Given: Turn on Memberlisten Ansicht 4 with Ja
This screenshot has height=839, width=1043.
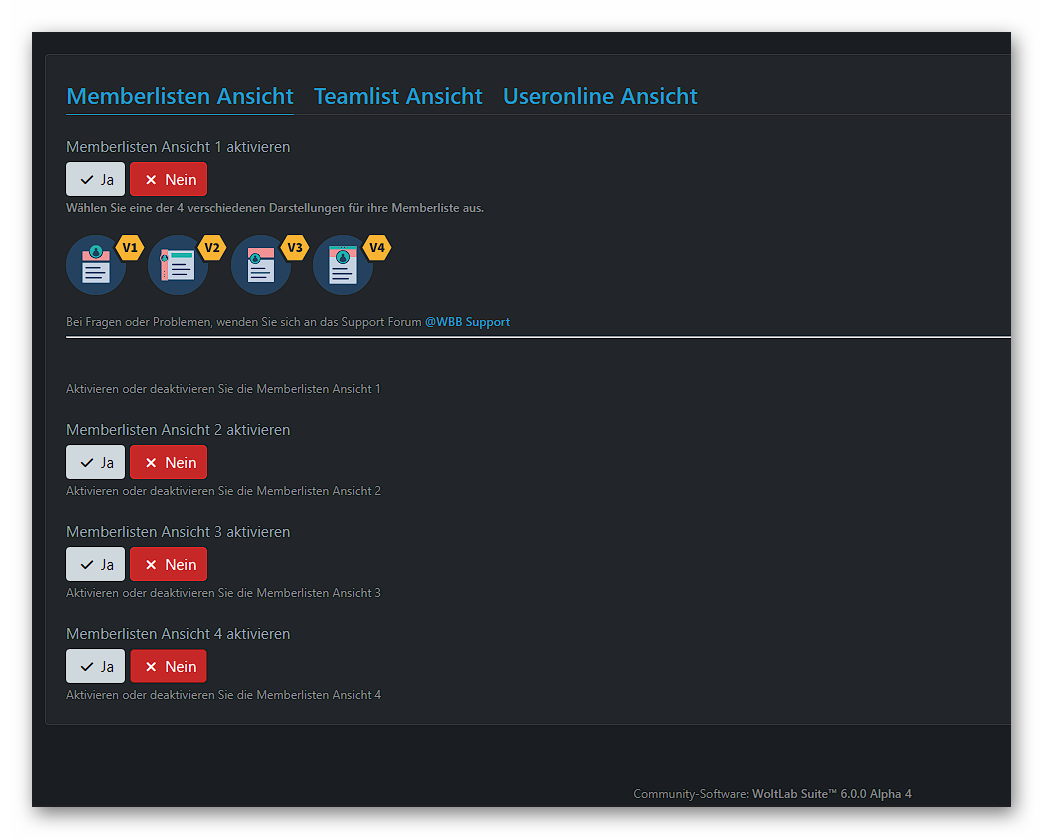Looking at the screenshot, I should click(96, 667).
